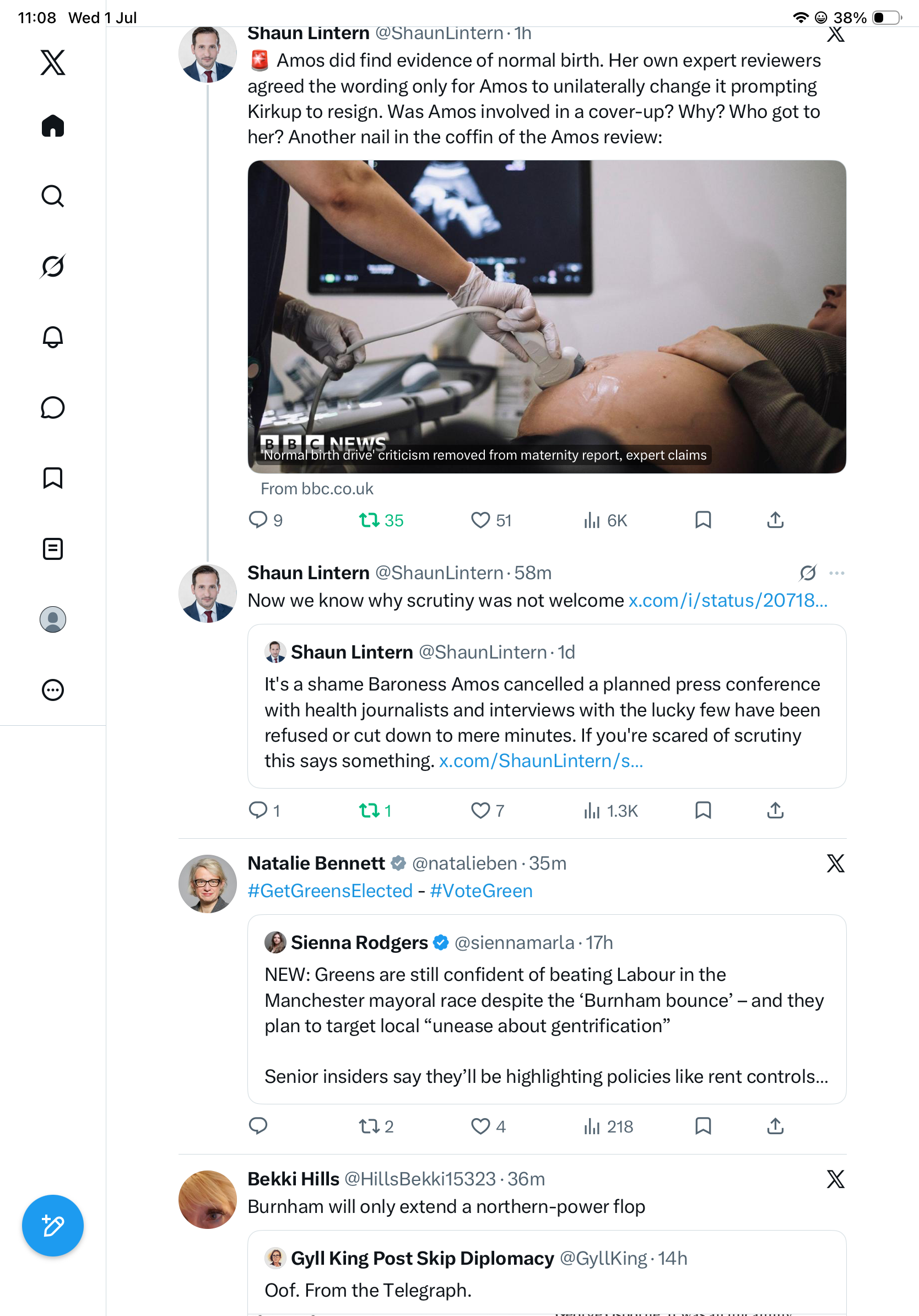The height and width of the screenshot is (1316, 919).
Task: Undo repost on BBC maternity report tweet
Action: coord(381,520)
